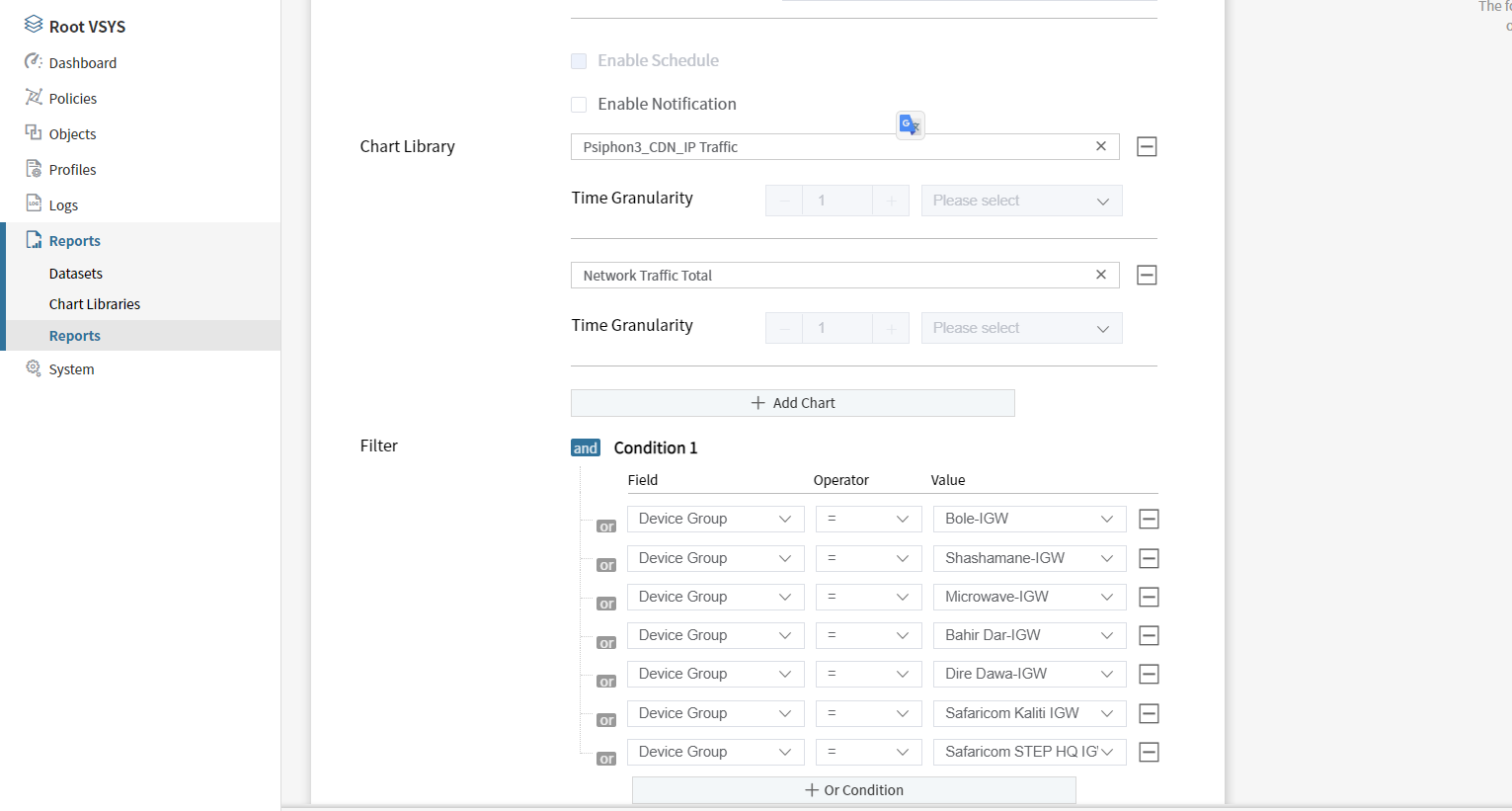This screenshot has height=811, width=1512.
Task: Clear the Psiphon3_CDN_IP Traffic field
Action: pos(1100,147)
